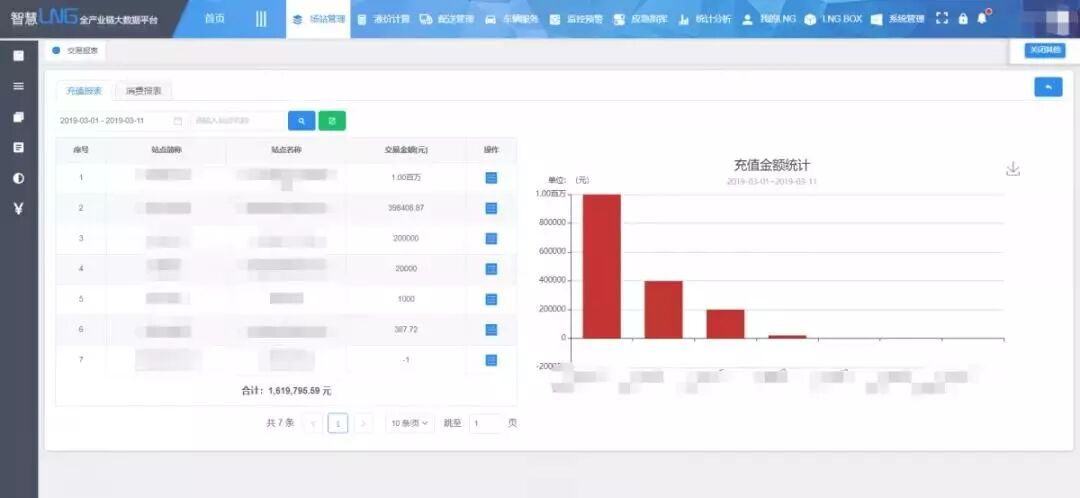Screen dimensions: 1080x498
Task: Click the green export button
Action: [x=332, y=121]
